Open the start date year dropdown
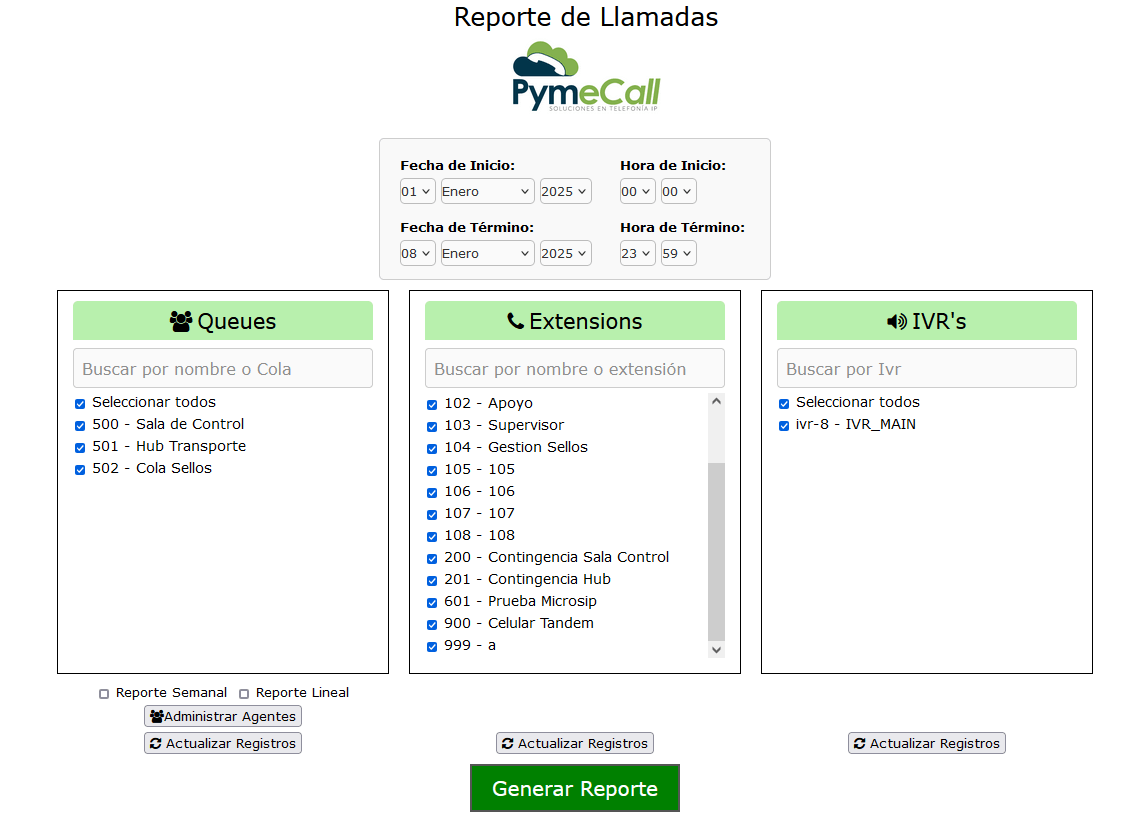 click(x=565, y=191)
